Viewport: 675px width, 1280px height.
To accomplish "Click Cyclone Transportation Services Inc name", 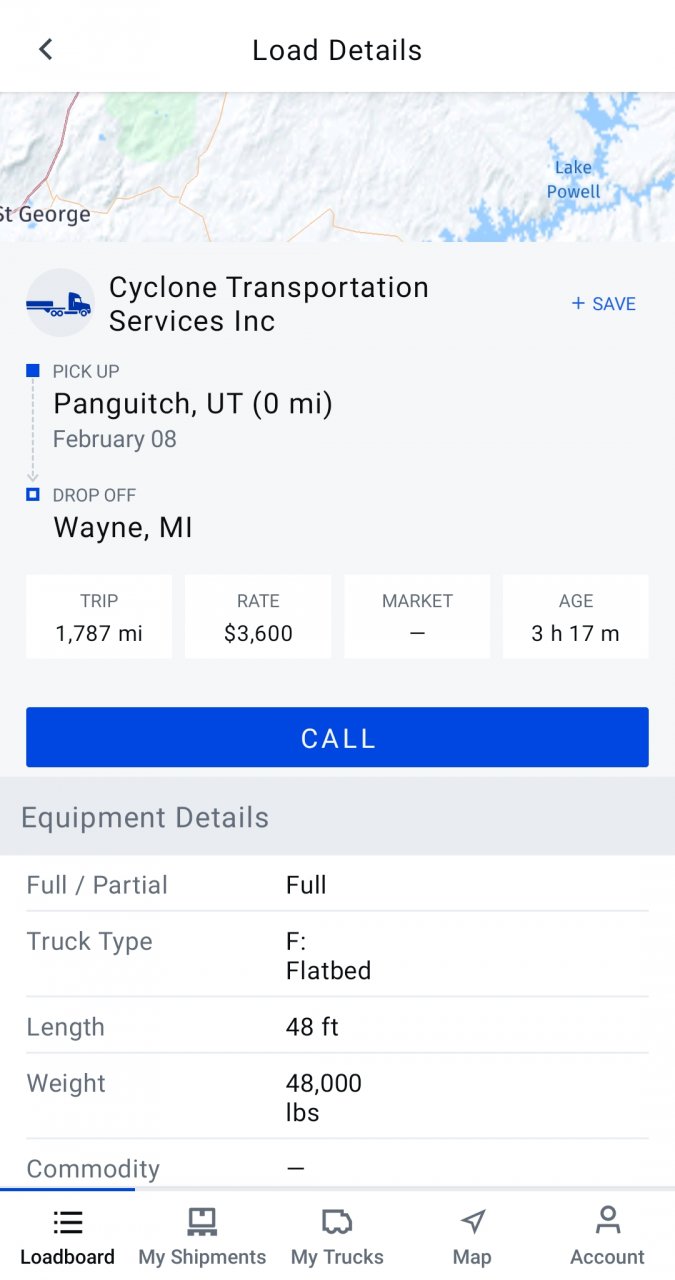I will click(x=269, y=304).
